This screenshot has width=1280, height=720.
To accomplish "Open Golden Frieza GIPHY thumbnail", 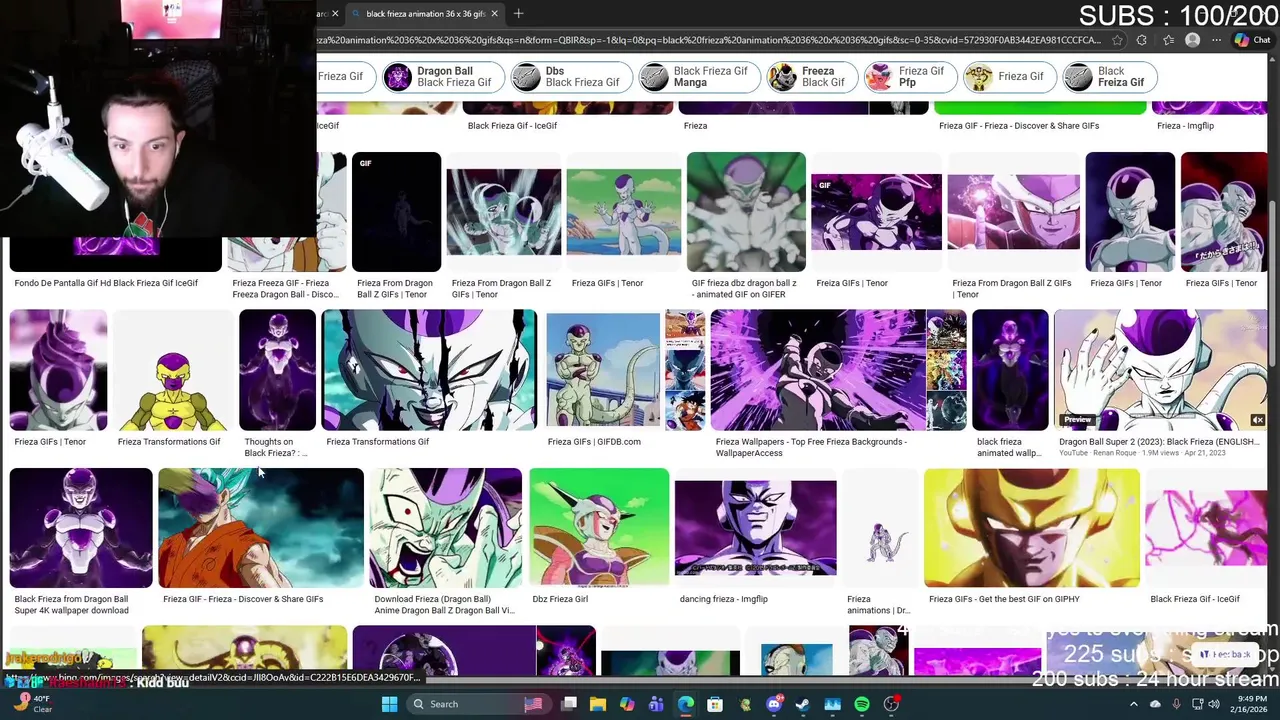I will pyautogui.click(x=1031, y=528).
